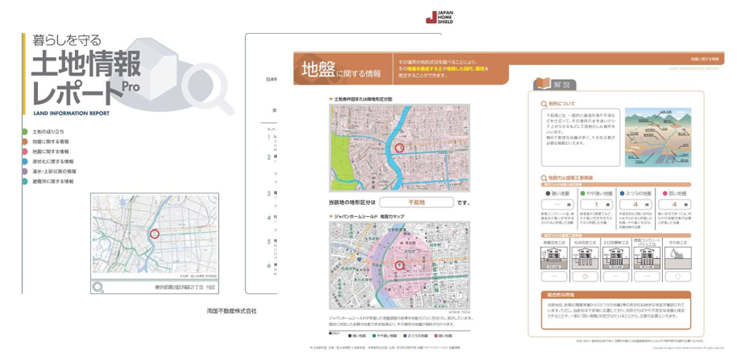Click the green bullet for 土地の成り立ち

(25, 131)
